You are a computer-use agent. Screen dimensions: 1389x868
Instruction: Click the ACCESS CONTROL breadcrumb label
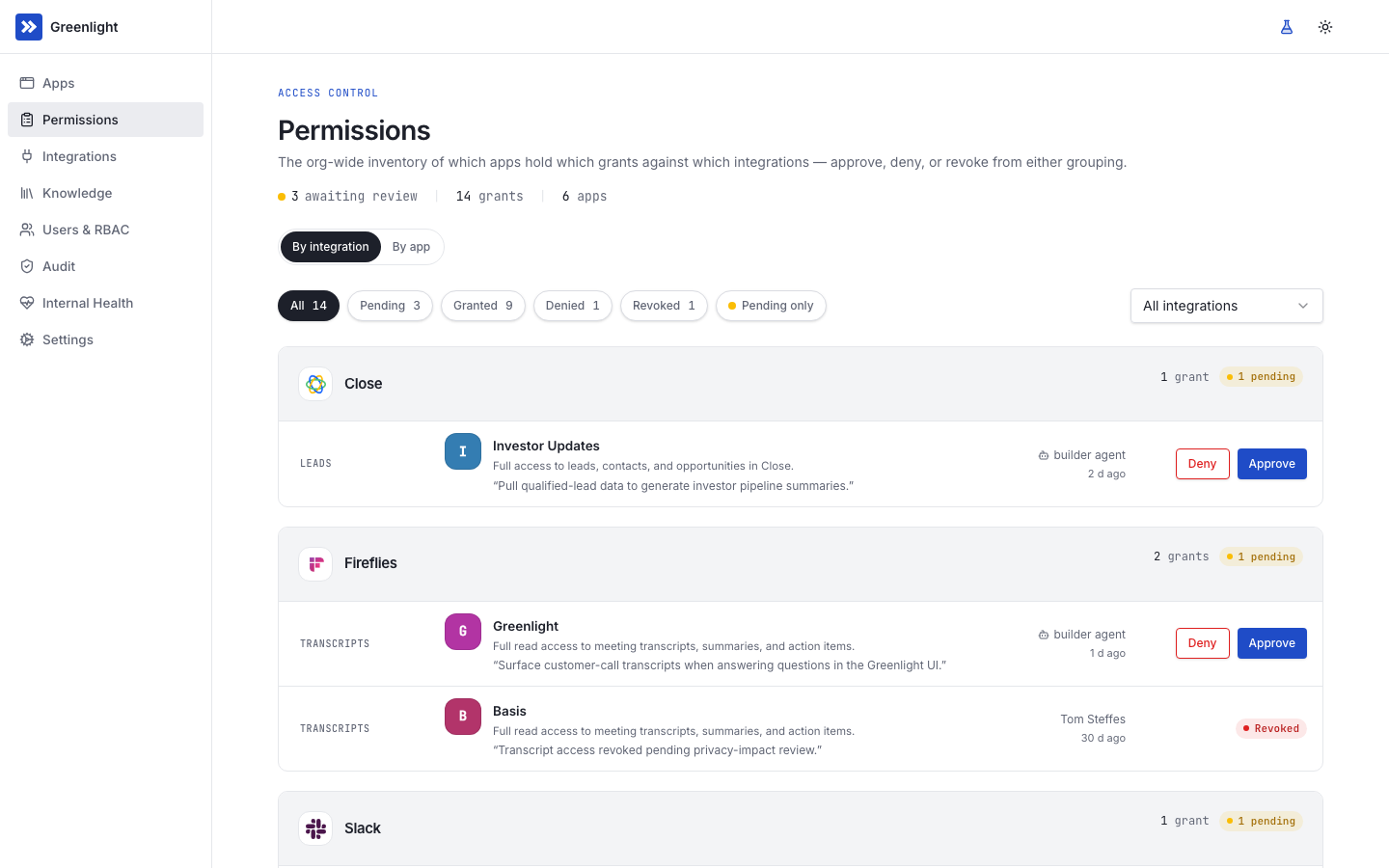point(328,93)
